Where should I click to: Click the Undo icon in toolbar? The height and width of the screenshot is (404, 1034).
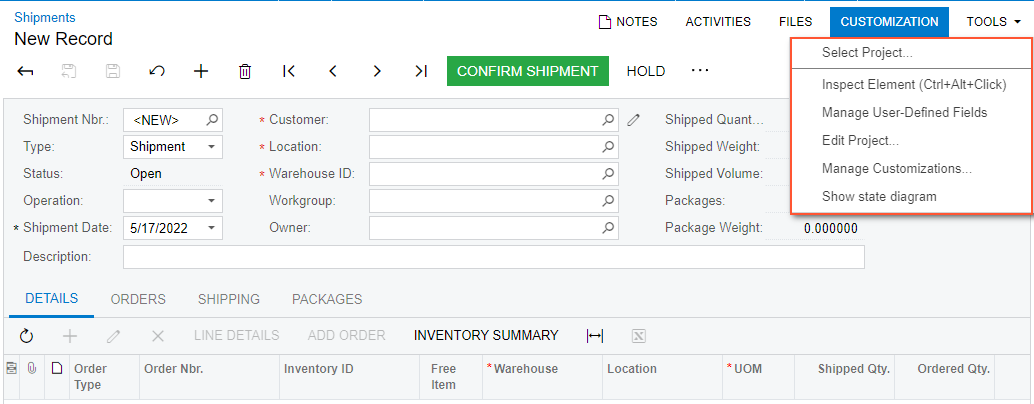pos(157,71)
